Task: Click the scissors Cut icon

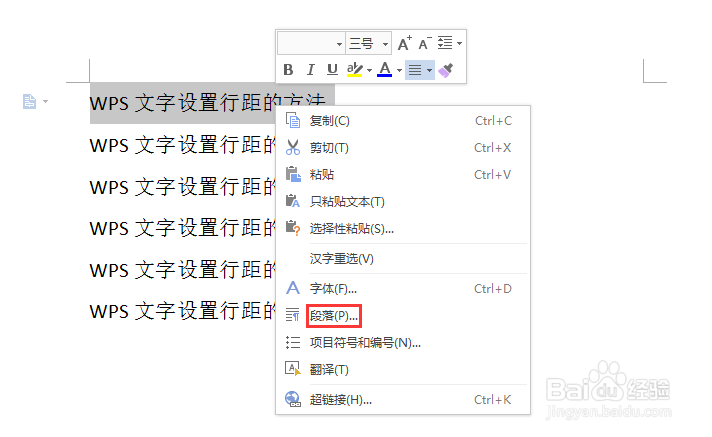Action: (293, 148)
